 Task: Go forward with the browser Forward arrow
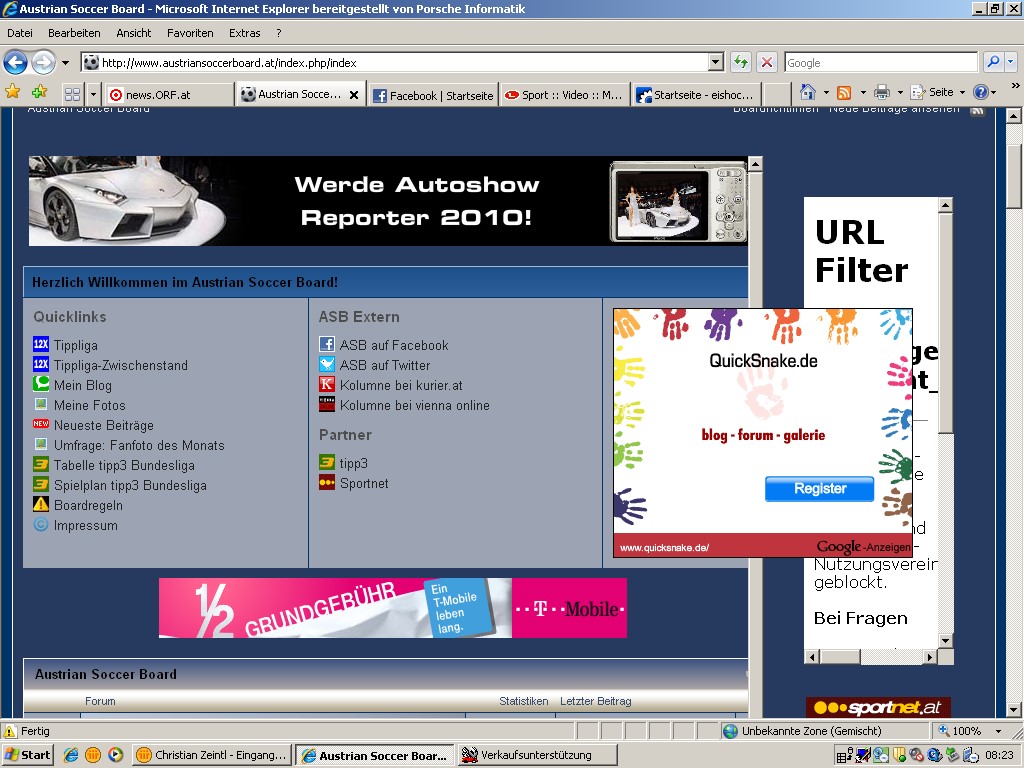[x=43, y=63]
